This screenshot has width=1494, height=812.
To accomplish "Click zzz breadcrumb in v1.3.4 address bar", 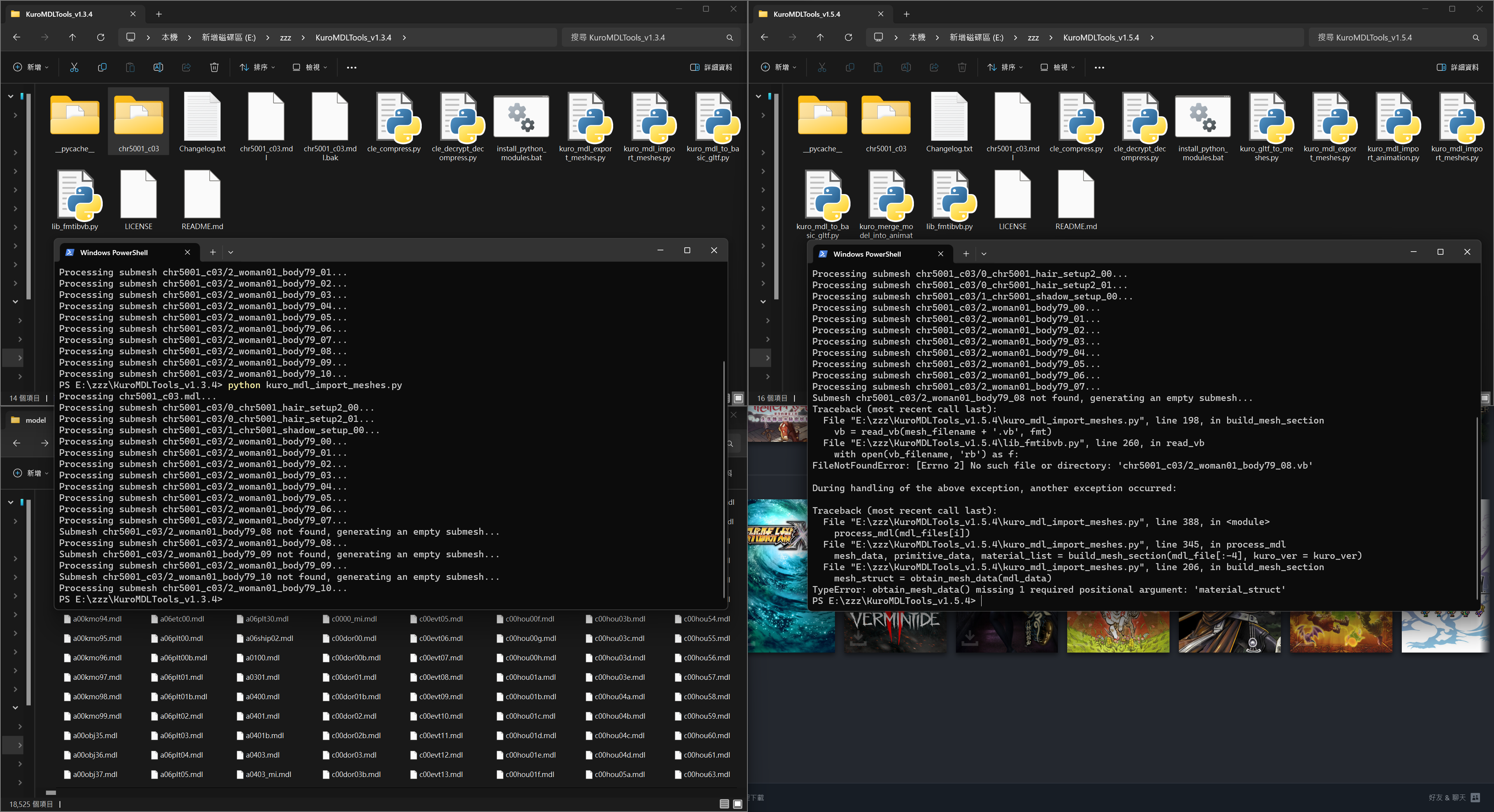I will 285,37.
